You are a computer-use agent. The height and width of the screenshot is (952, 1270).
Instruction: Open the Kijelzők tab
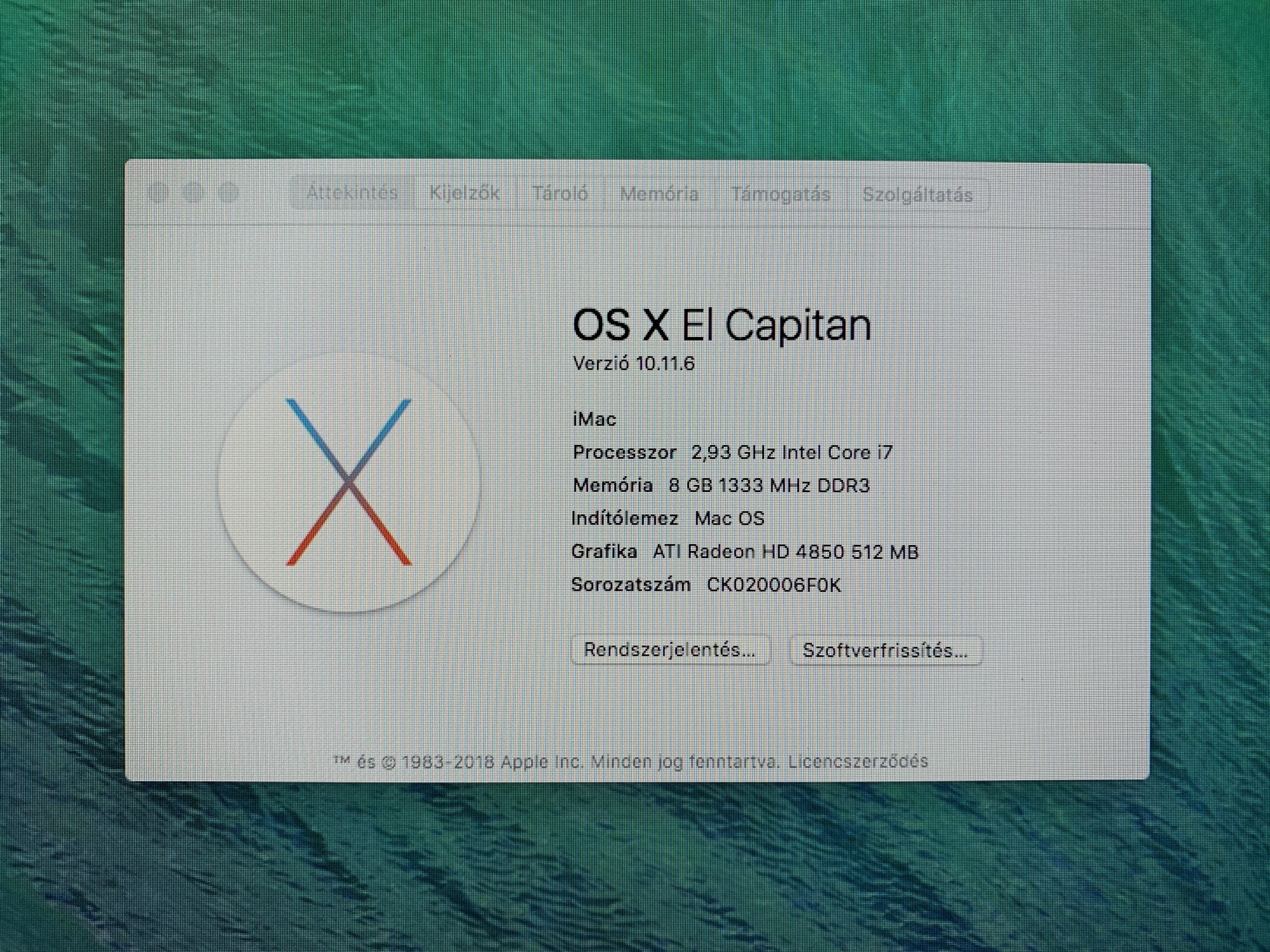[x=464, y=194]
